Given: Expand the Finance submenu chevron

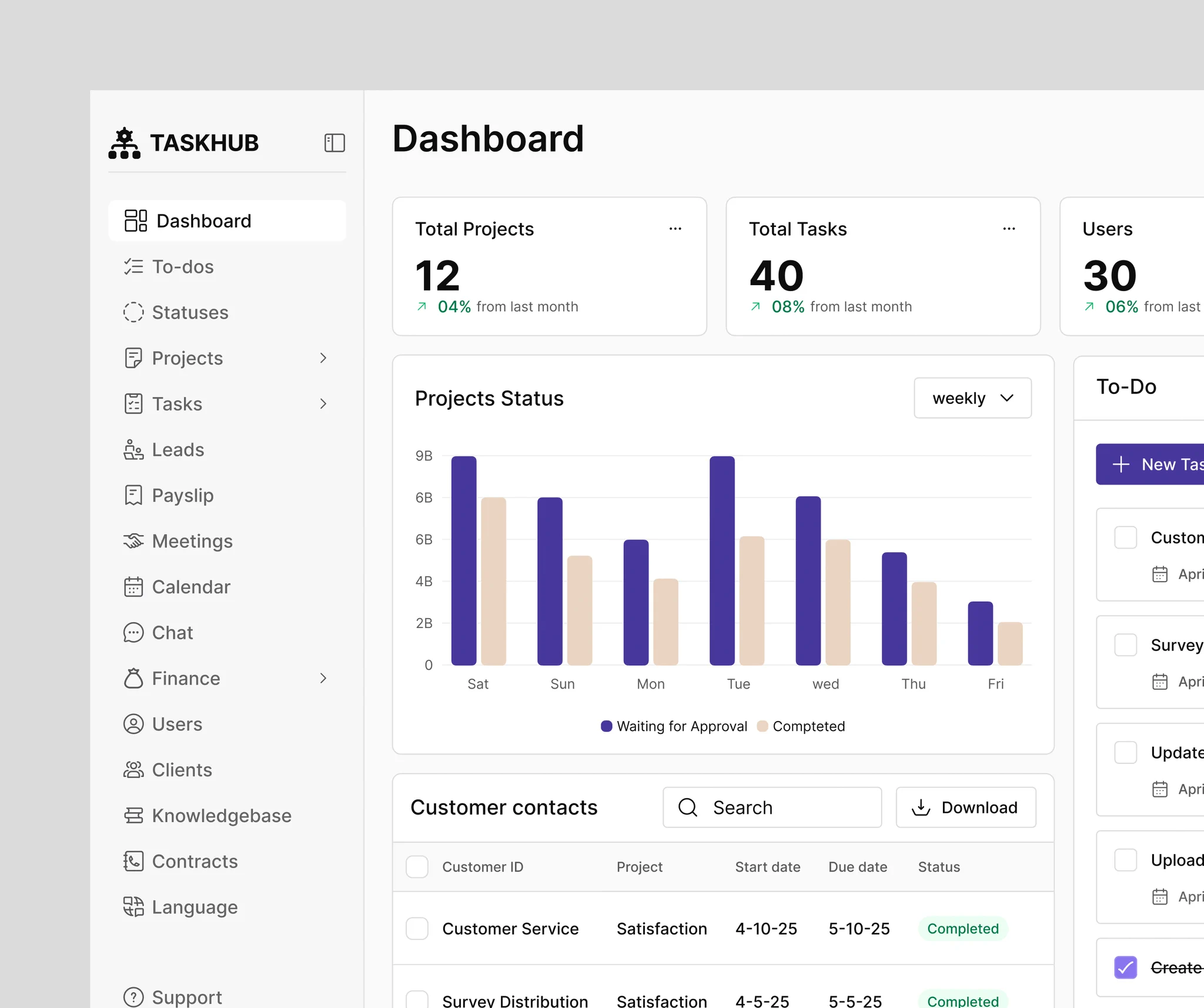Looking at the screenshot, I should pyautogui.click(x=323, y=678).
